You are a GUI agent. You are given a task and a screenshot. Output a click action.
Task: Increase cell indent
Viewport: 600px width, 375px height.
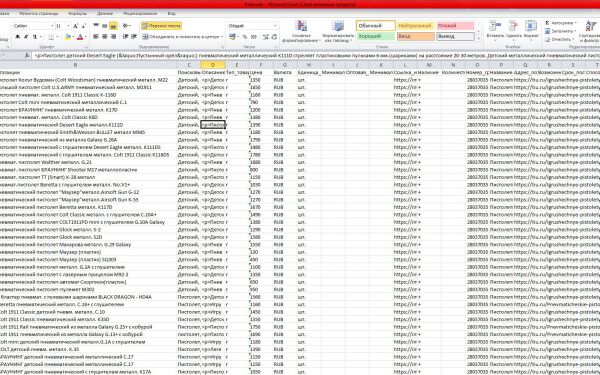[x=134, y=36]
